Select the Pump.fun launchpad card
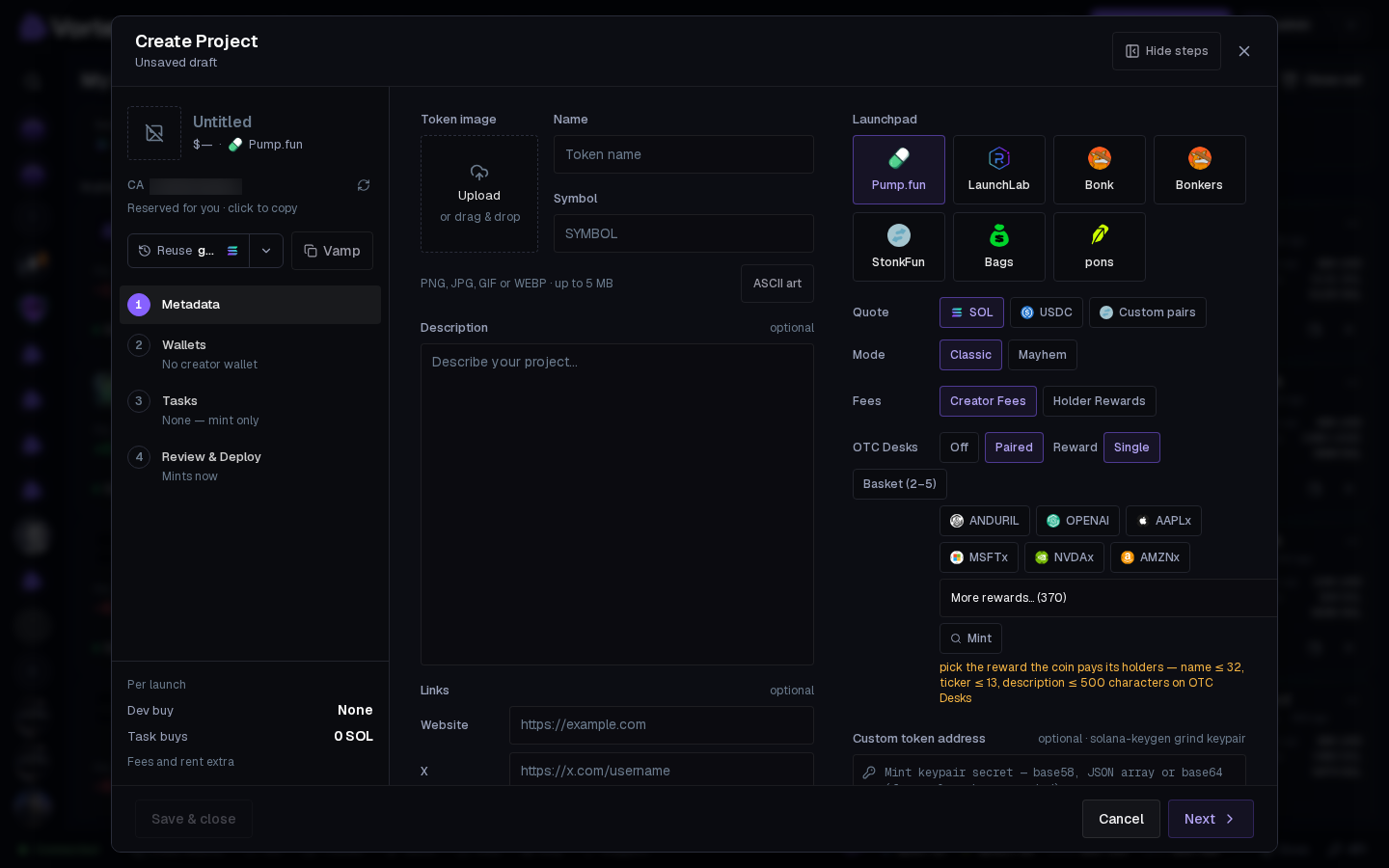 (x=899, y=170)
